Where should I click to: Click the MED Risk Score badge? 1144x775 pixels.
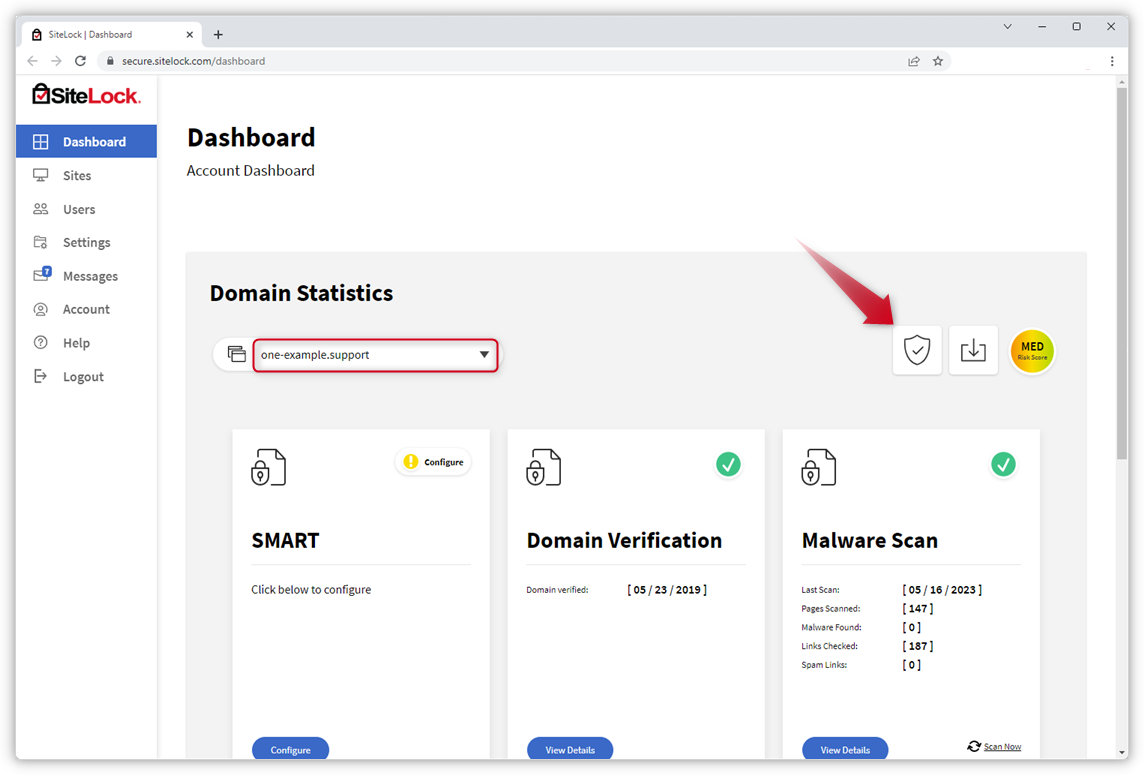pyautogui.click(x=1032, y=351)
